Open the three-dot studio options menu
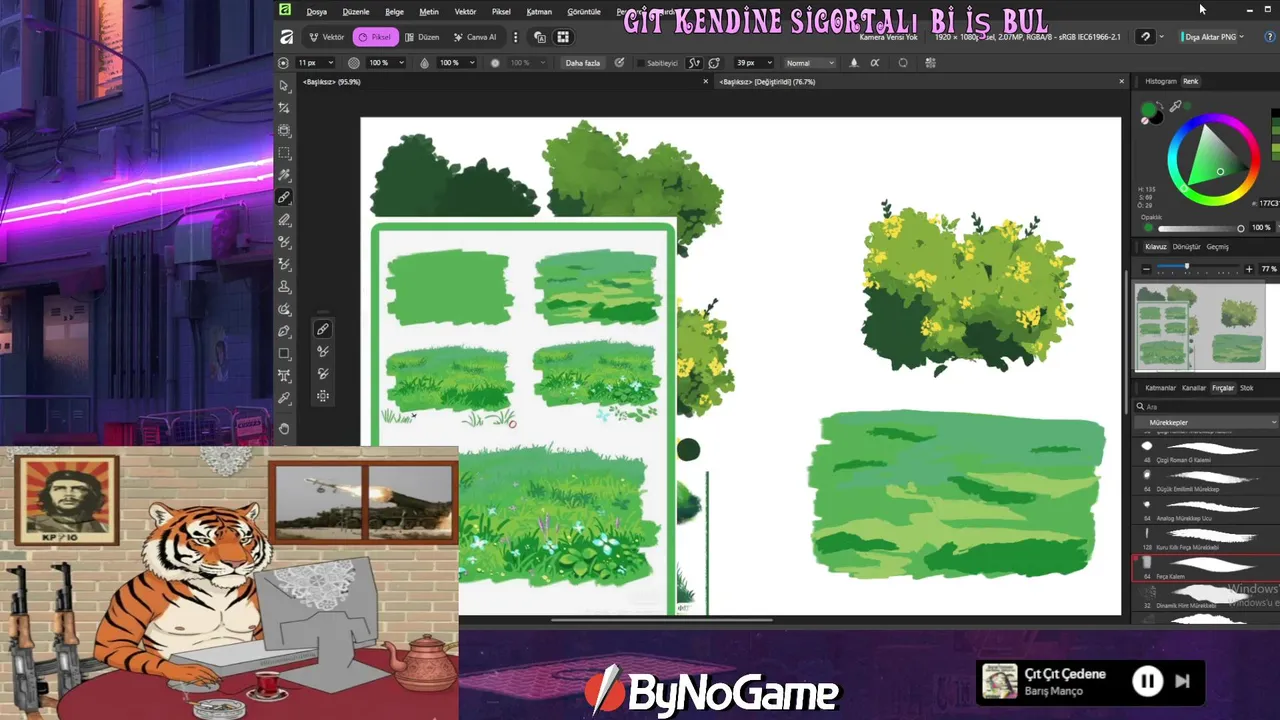Image resolution: width=1280 pixels, height=720 pixels. (516, 37)
